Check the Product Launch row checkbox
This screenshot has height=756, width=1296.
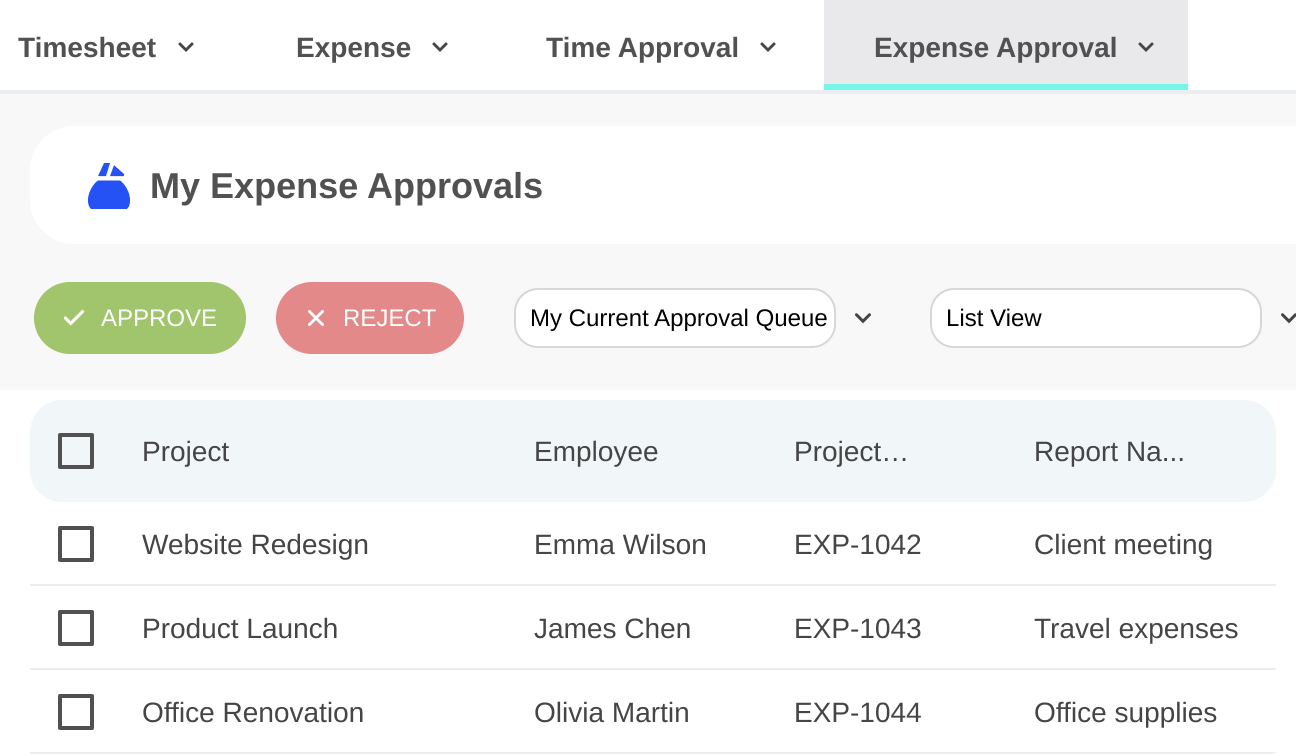(x=76, y=628)
